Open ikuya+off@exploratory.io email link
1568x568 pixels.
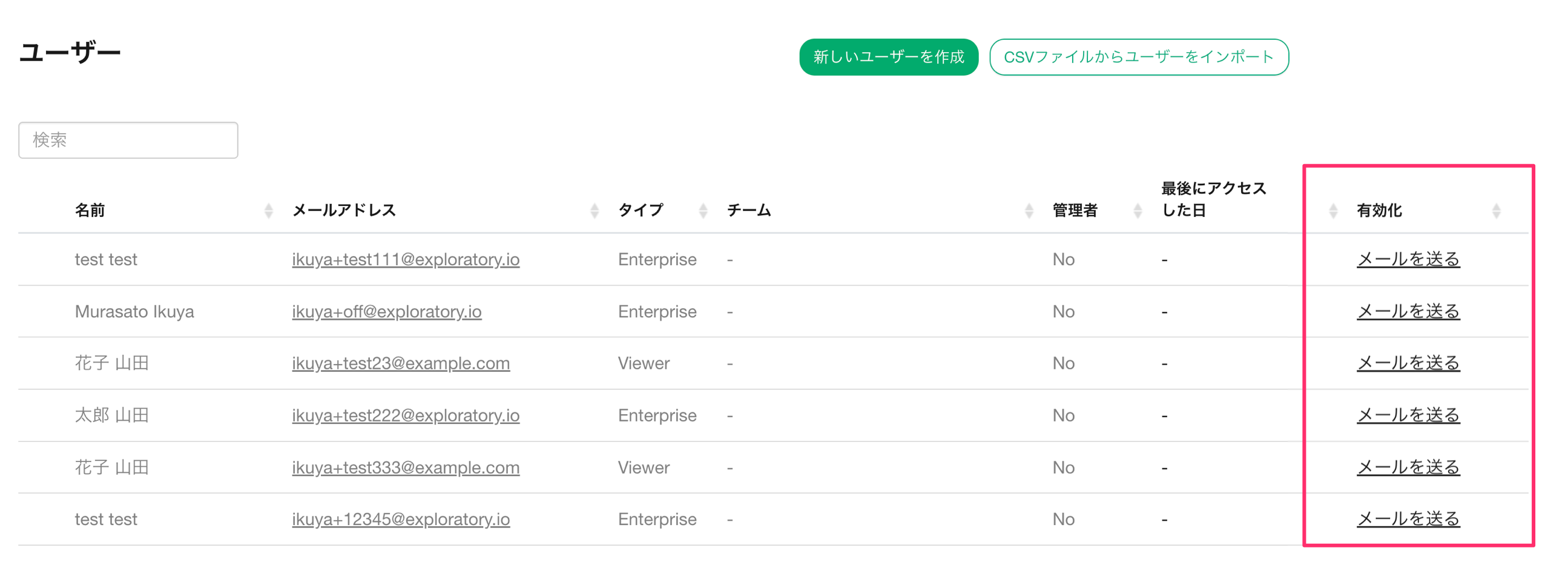point(386,312)
